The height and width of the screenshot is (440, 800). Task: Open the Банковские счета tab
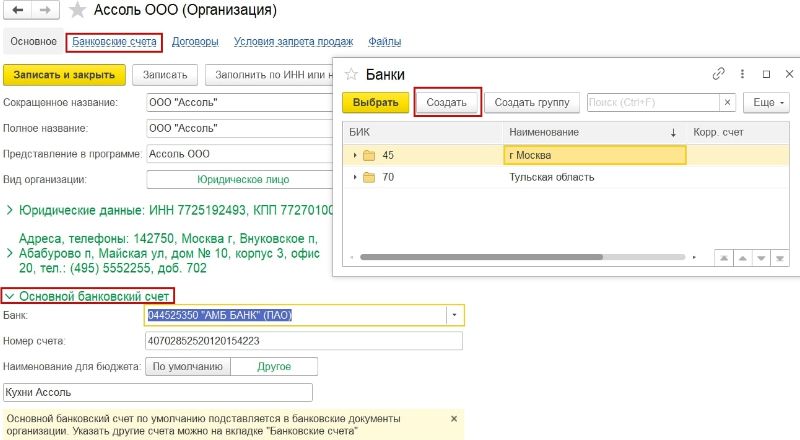[x=114, y=42]
